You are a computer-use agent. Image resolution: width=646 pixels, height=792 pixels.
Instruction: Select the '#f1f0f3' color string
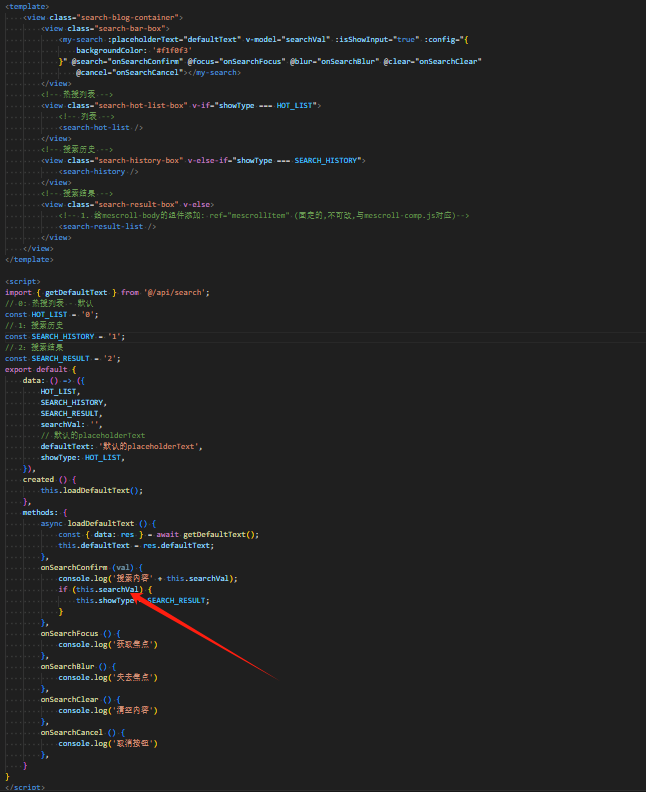(x=173, y=51)
